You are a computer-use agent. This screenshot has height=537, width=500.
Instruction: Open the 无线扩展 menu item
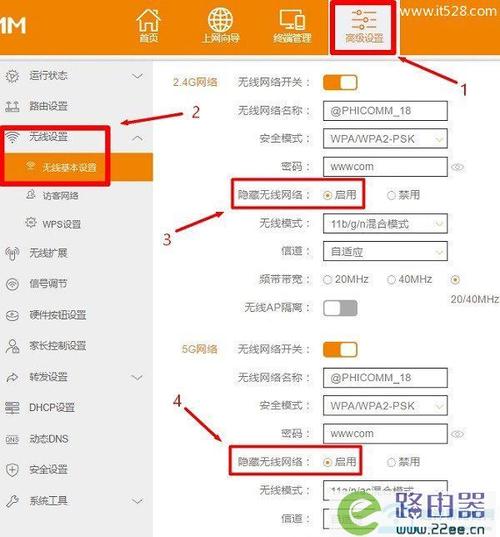(x=48, y=253)
